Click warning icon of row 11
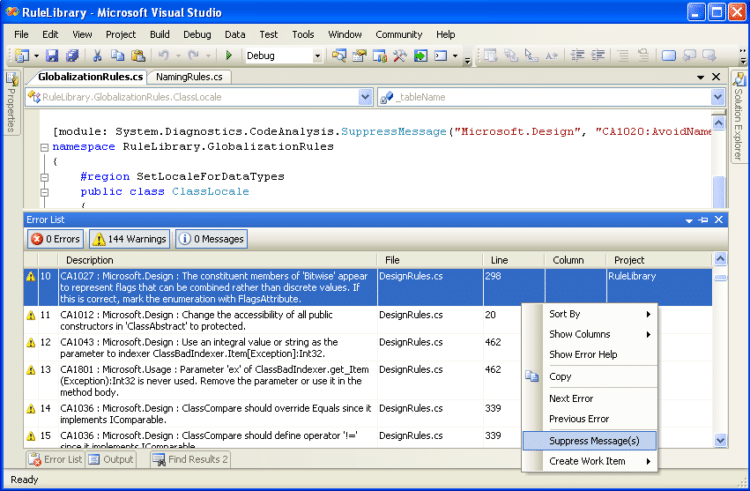Viewport: 750px width, 491px height. pos(31,316)
